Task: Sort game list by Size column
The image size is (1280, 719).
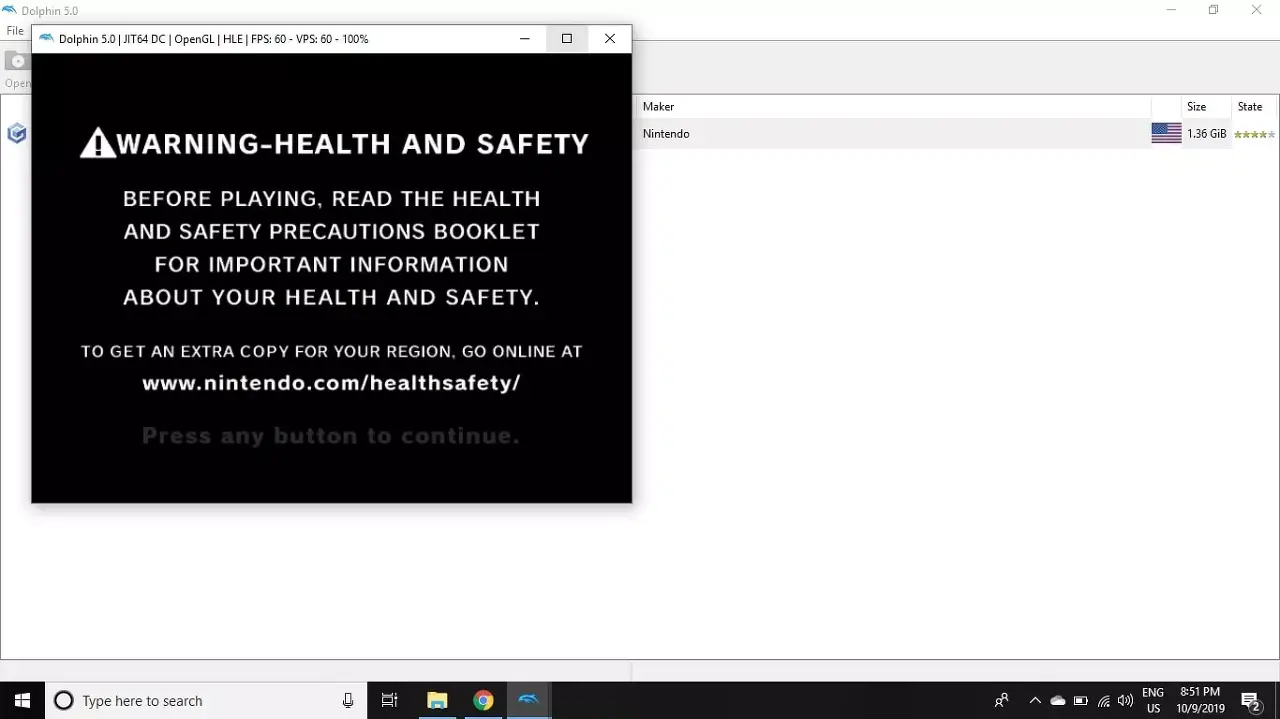Action: 1196,107
